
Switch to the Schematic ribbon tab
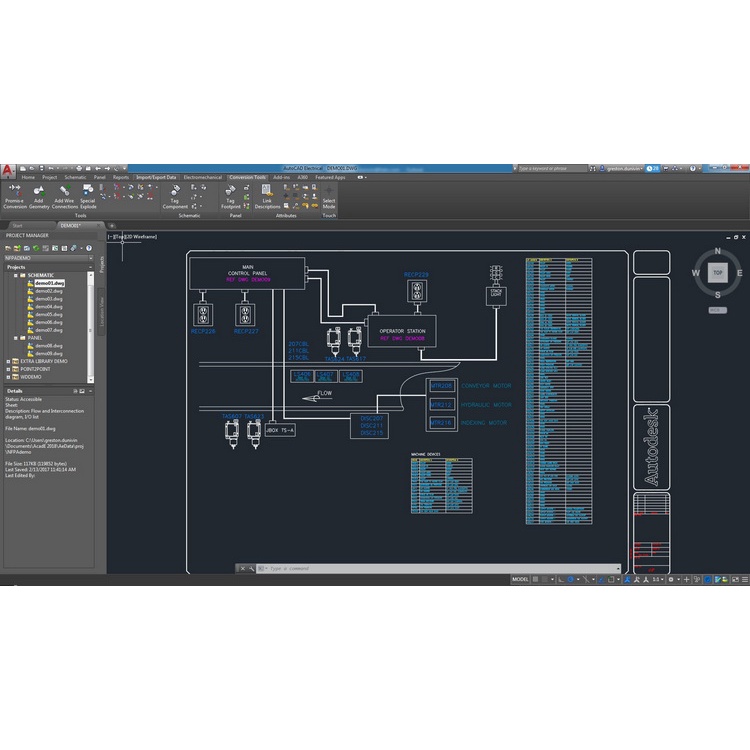pos(75,177)
